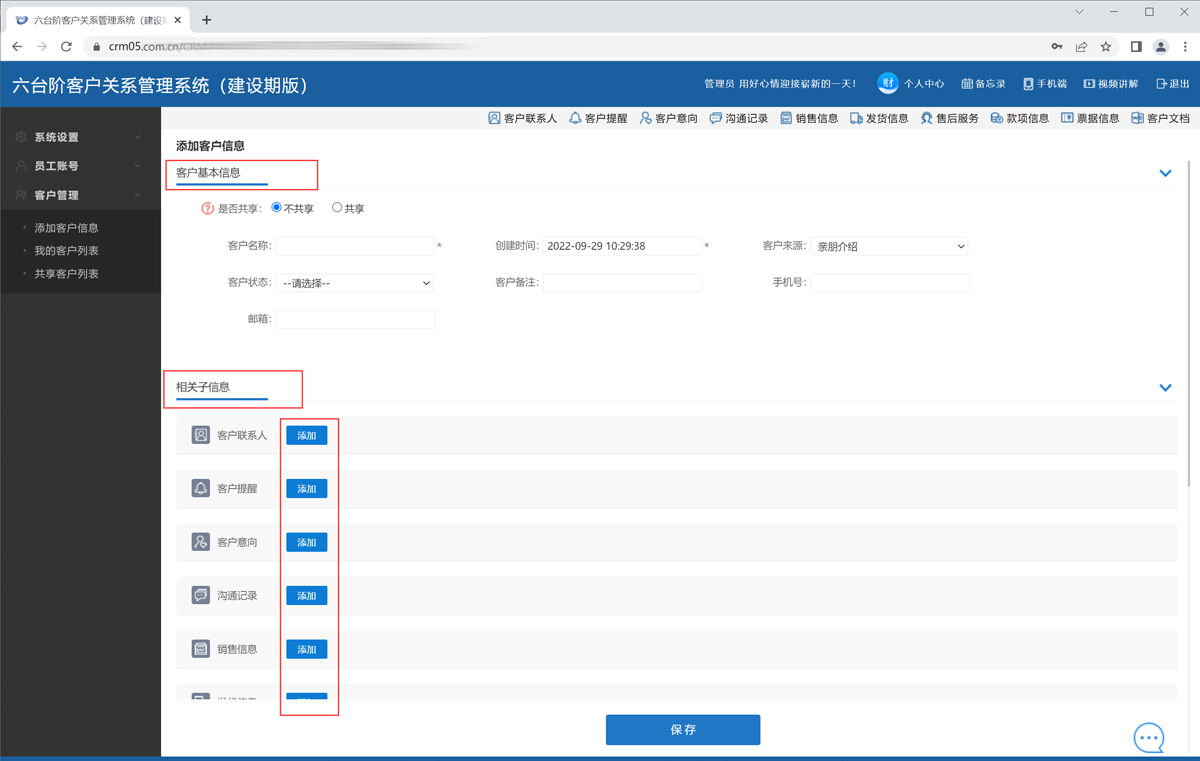The image size is (1200, 761).
Task: Click the 邮箱 input field
Action: pos(355,320)
